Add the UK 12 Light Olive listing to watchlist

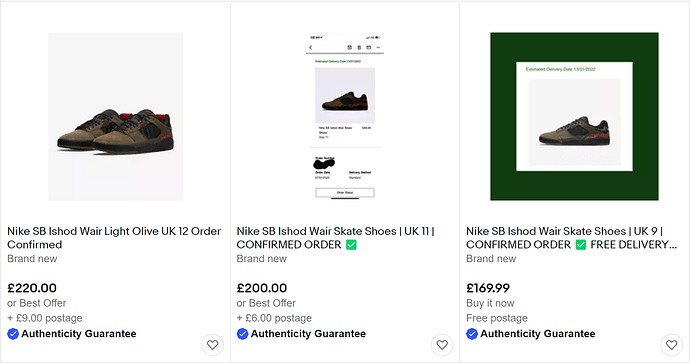click(x=213, y=345)
